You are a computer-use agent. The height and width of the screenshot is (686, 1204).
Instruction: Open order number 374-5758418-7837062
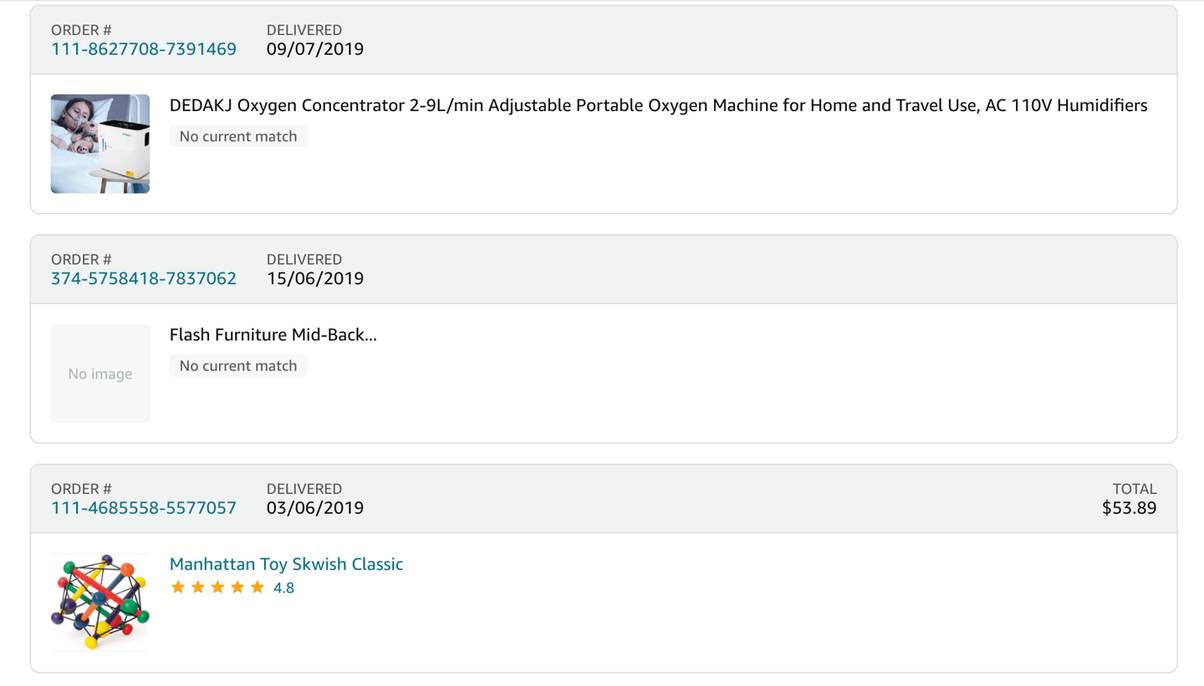pyautogui.click(x=144, y=278)
